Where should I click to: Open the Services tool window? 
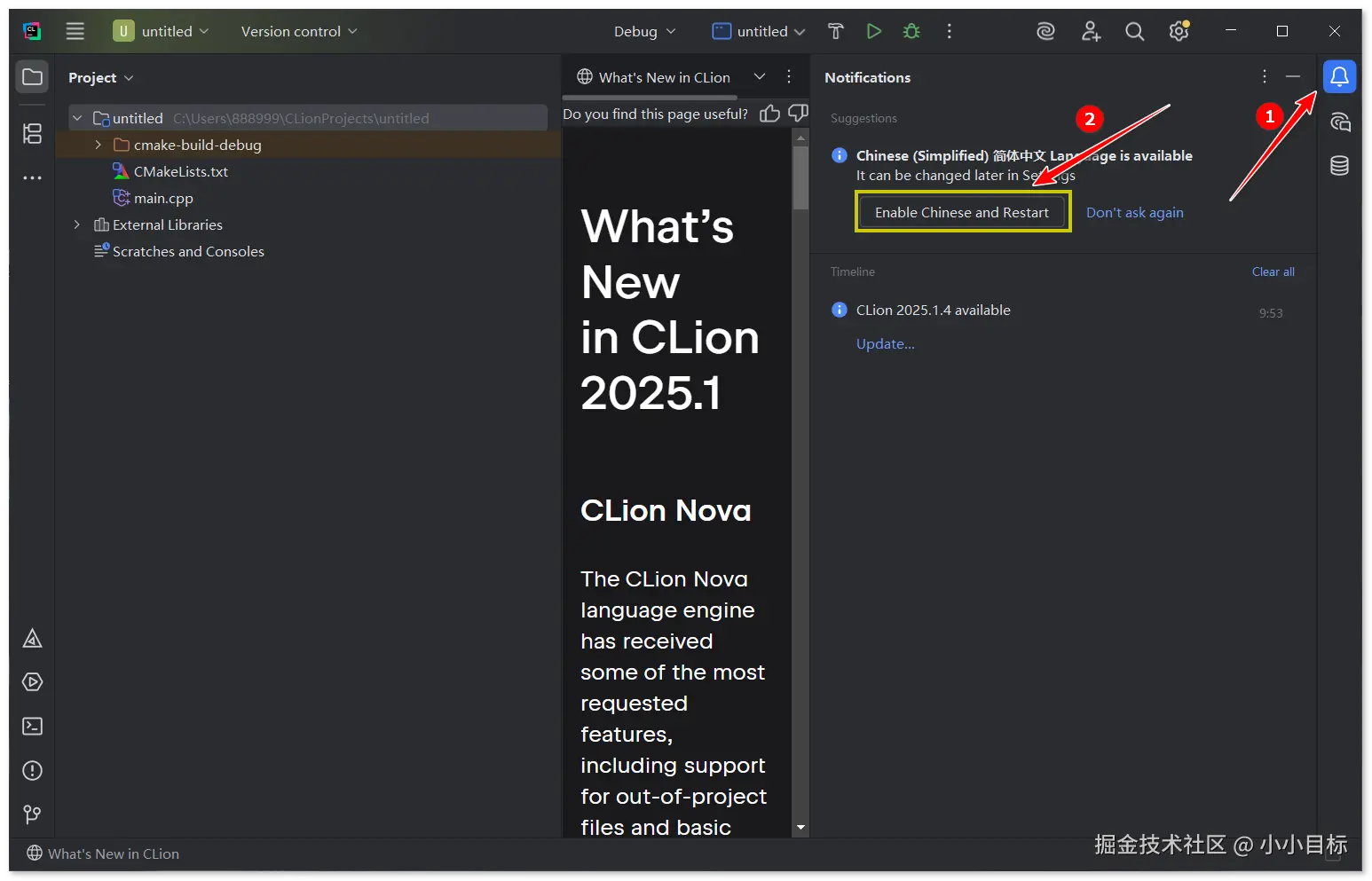tap(32, 682)
